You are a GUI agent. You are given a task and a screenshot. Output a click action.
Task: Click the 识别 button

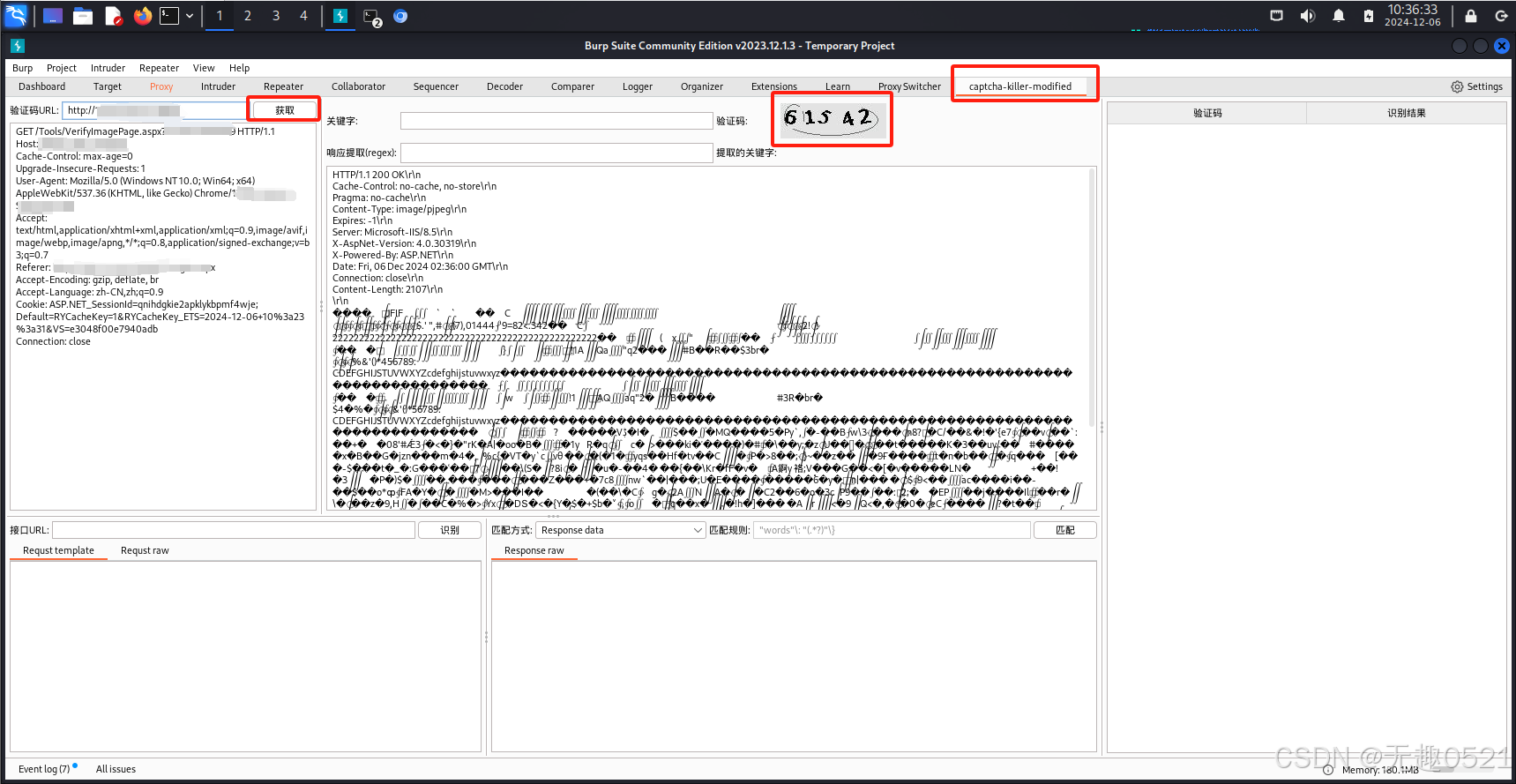tap(450, 530)
